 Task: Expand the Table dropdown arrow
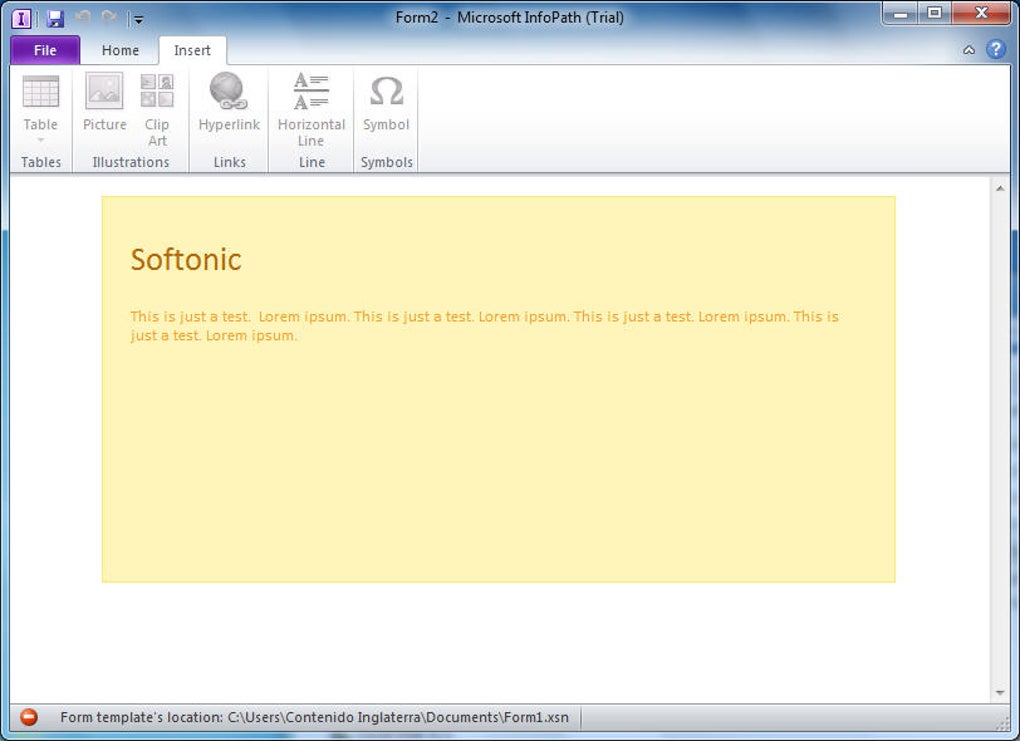pos(40,141)
